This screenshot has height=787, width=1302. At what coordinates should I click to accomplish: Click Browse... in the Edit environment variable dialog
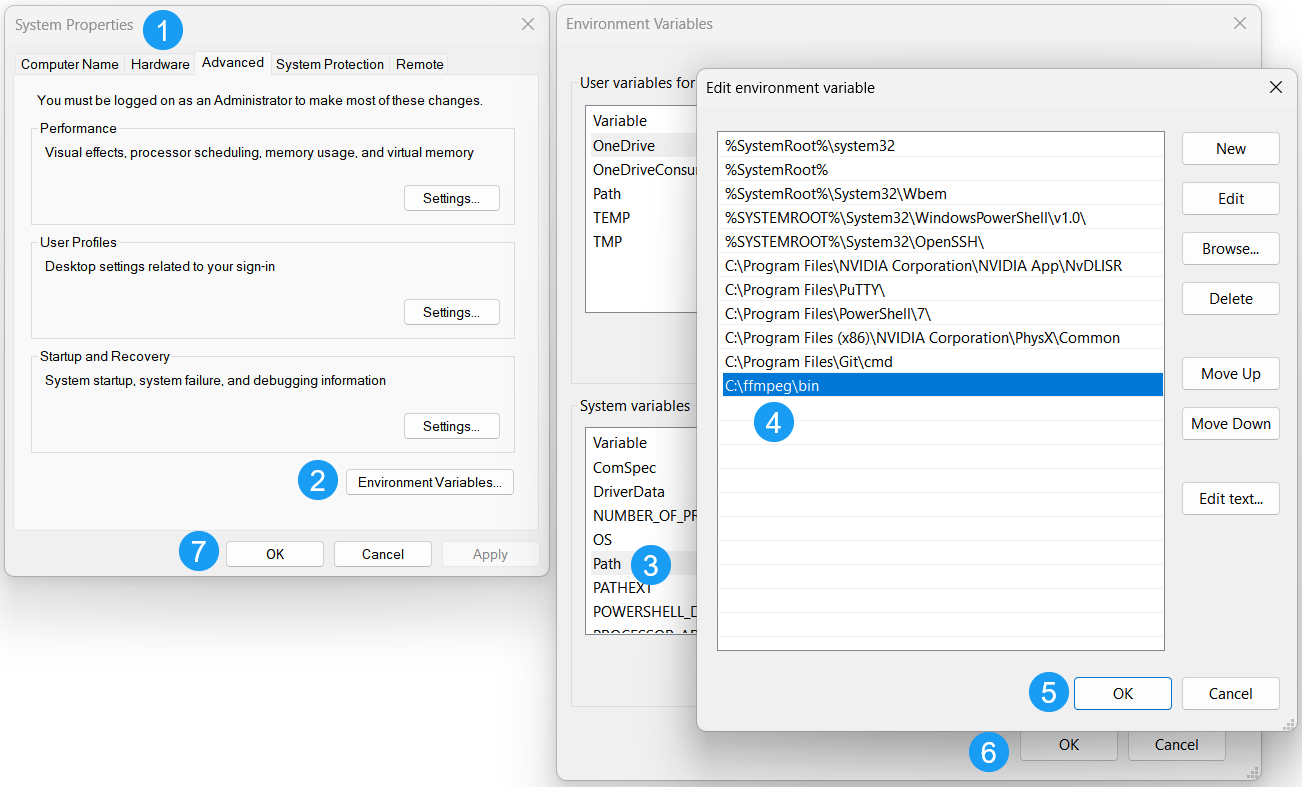[1230, 249]
